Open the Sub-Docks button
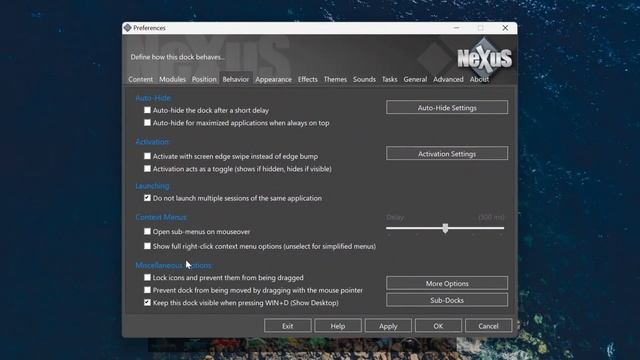 [447, 300]
